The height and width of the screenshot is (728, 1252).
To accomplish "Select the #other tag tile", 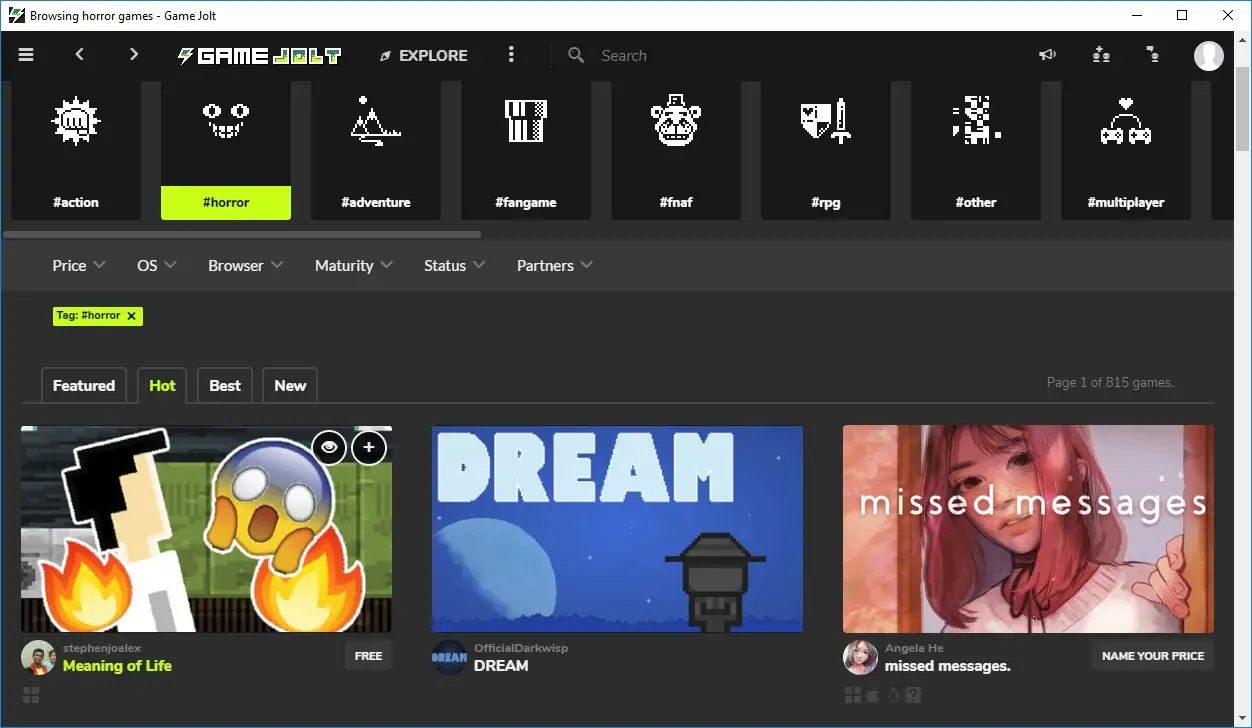I will point(976,150).
